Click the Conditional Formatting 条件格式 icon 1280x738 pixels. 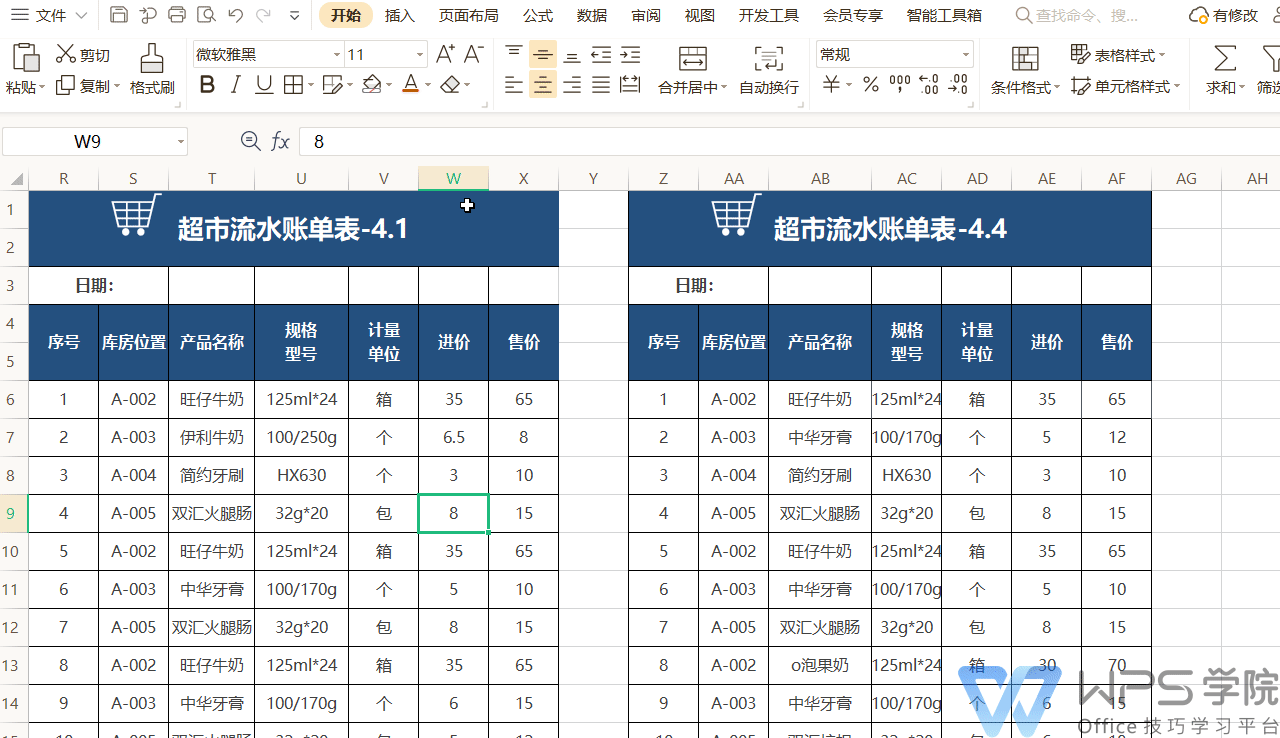point(1025,58)
